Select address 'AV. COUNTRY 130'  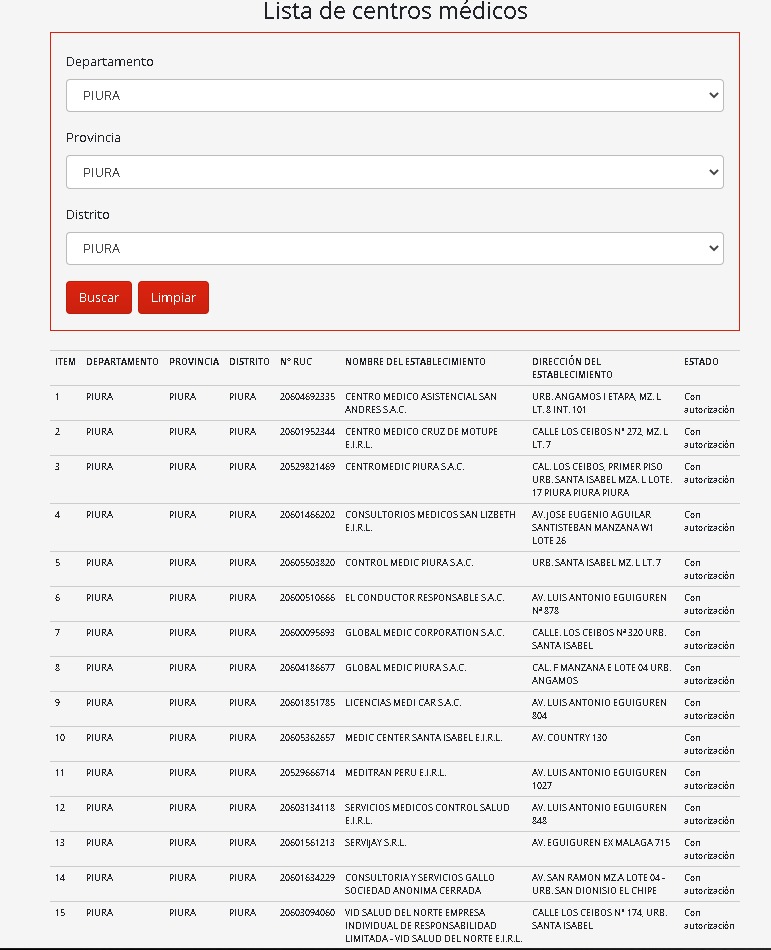pyautogui.click(x=569, y=739)
